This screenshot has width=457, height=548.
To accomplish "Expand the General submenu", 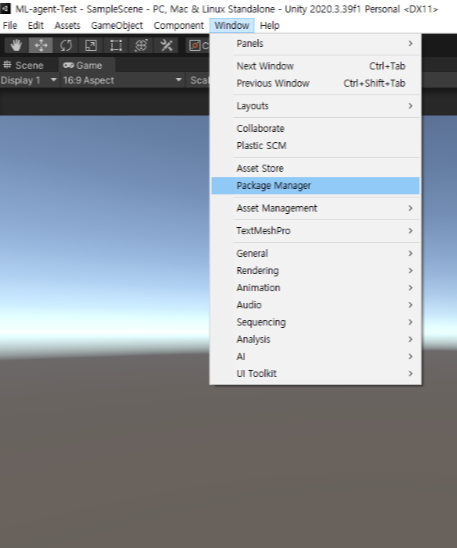I will [315, 253].
